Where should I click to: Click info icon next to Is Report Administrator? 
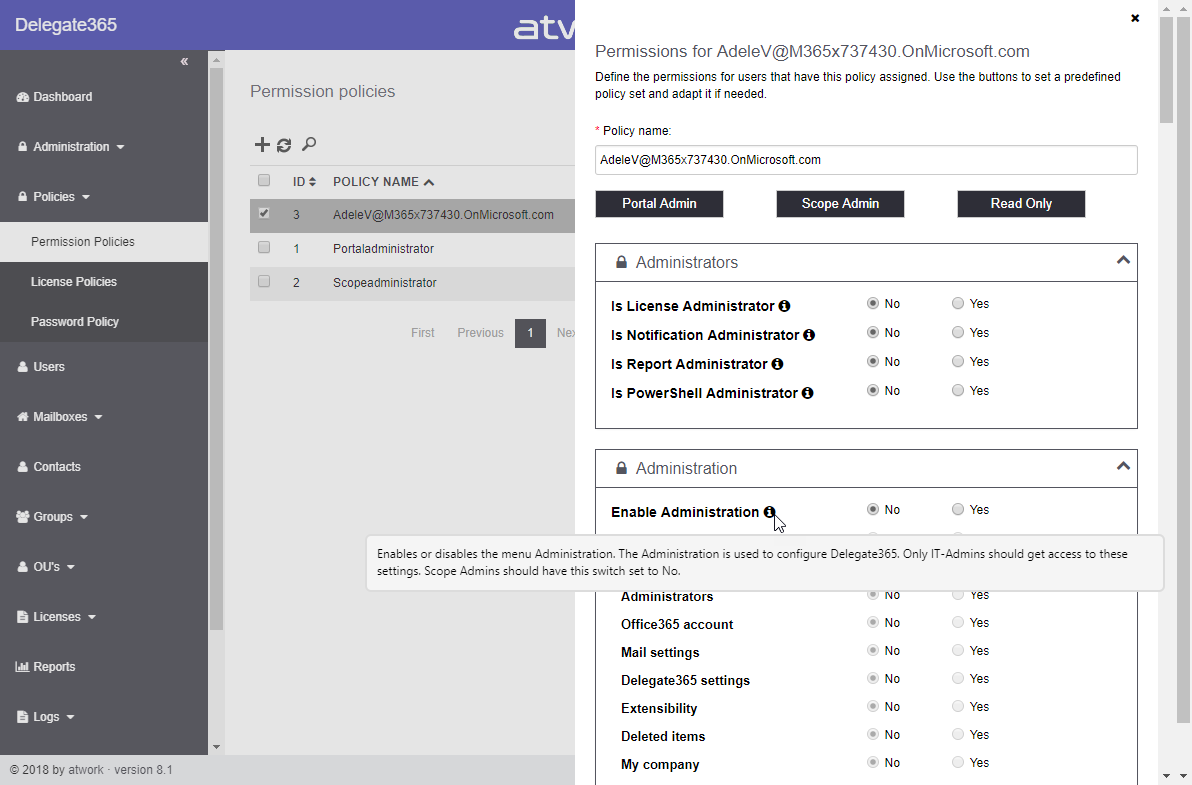[x=778, y=364]
